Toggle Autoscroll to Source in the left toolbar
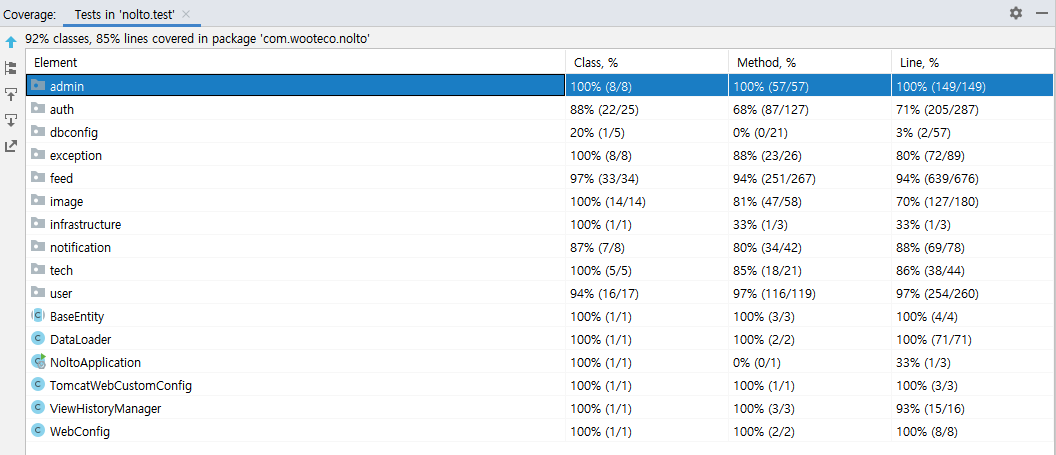 click(x=11, y=94)
